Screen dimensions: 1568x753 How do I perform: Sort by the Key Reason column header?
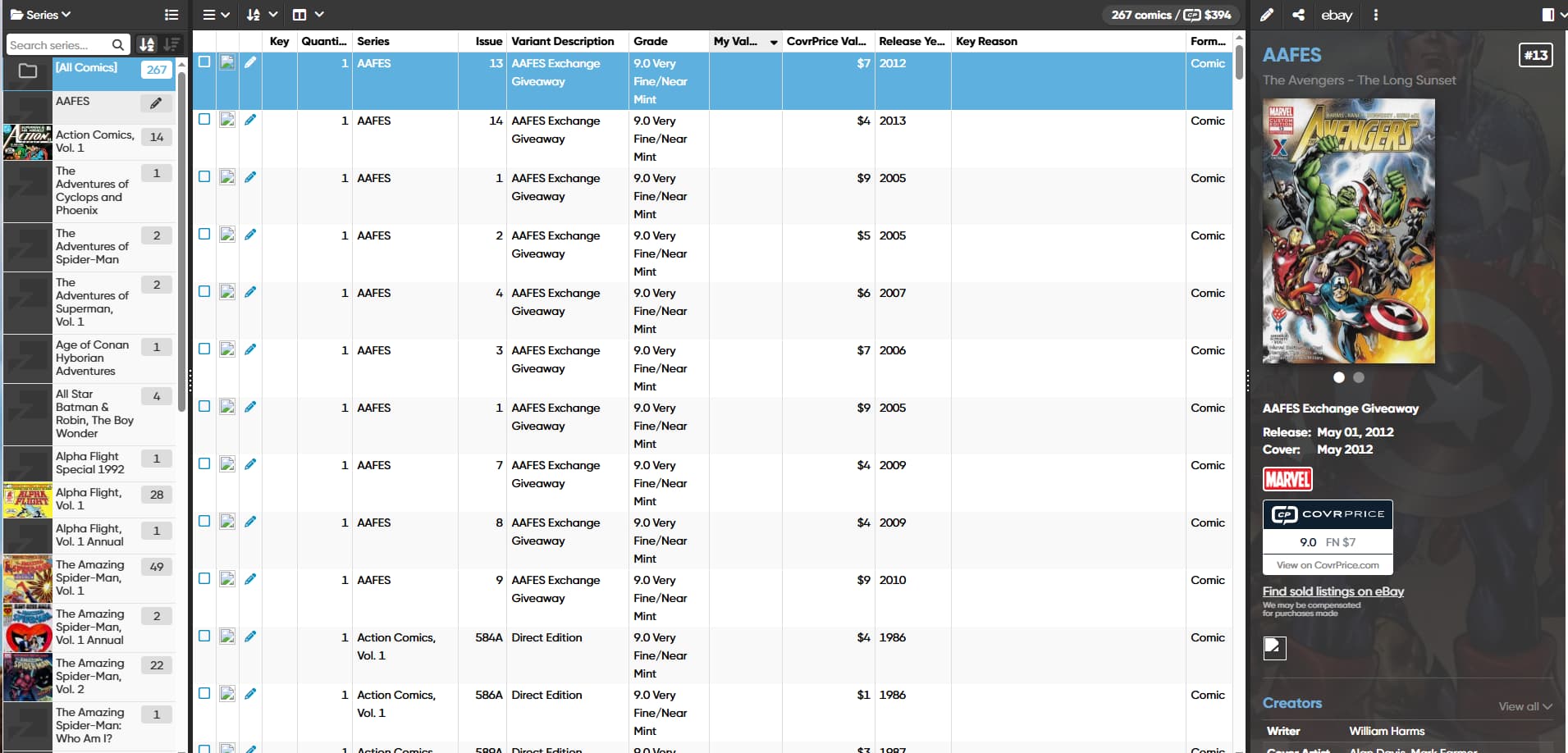(986, 41)
